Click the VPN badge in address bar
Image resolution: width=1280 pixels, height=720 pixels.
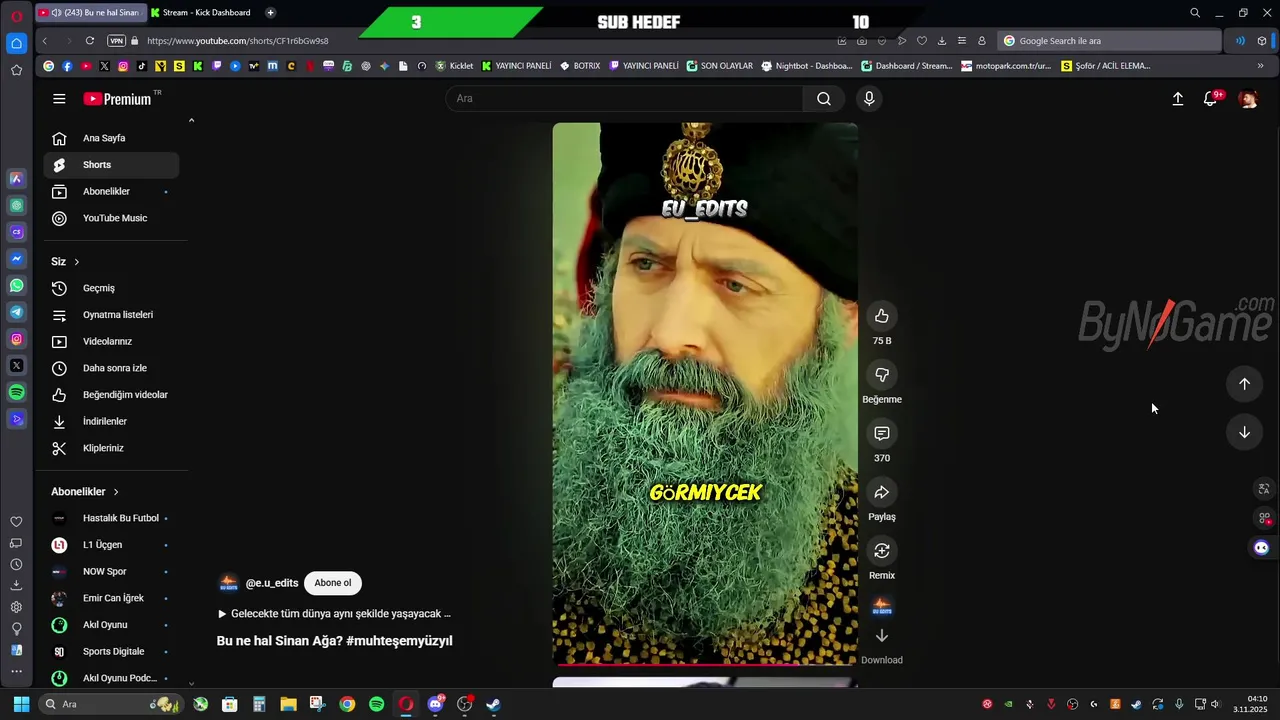tap(116, 41)
